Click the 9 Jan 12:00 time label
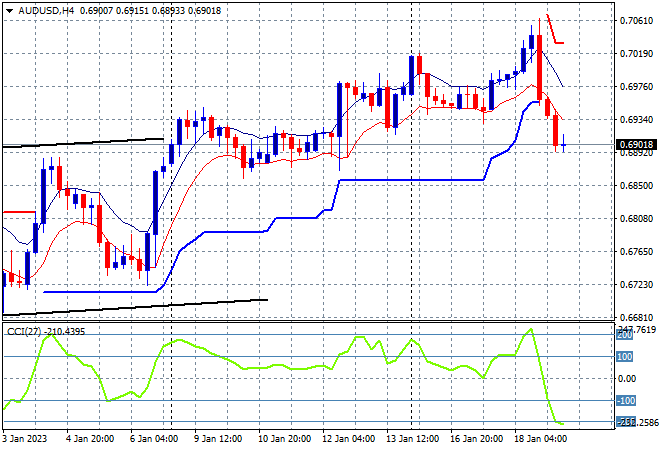 tap(218, 439)
